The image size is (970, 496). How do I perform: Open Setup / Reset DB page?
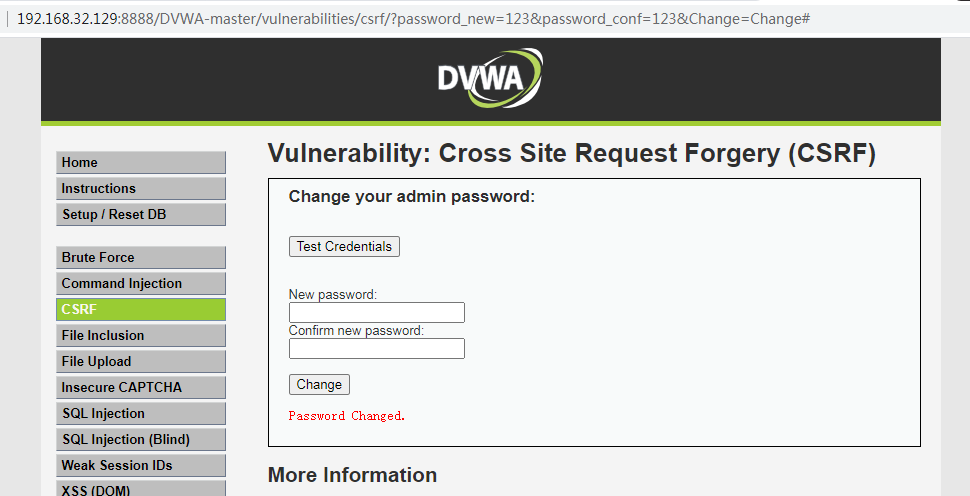[x=141, y=215]
